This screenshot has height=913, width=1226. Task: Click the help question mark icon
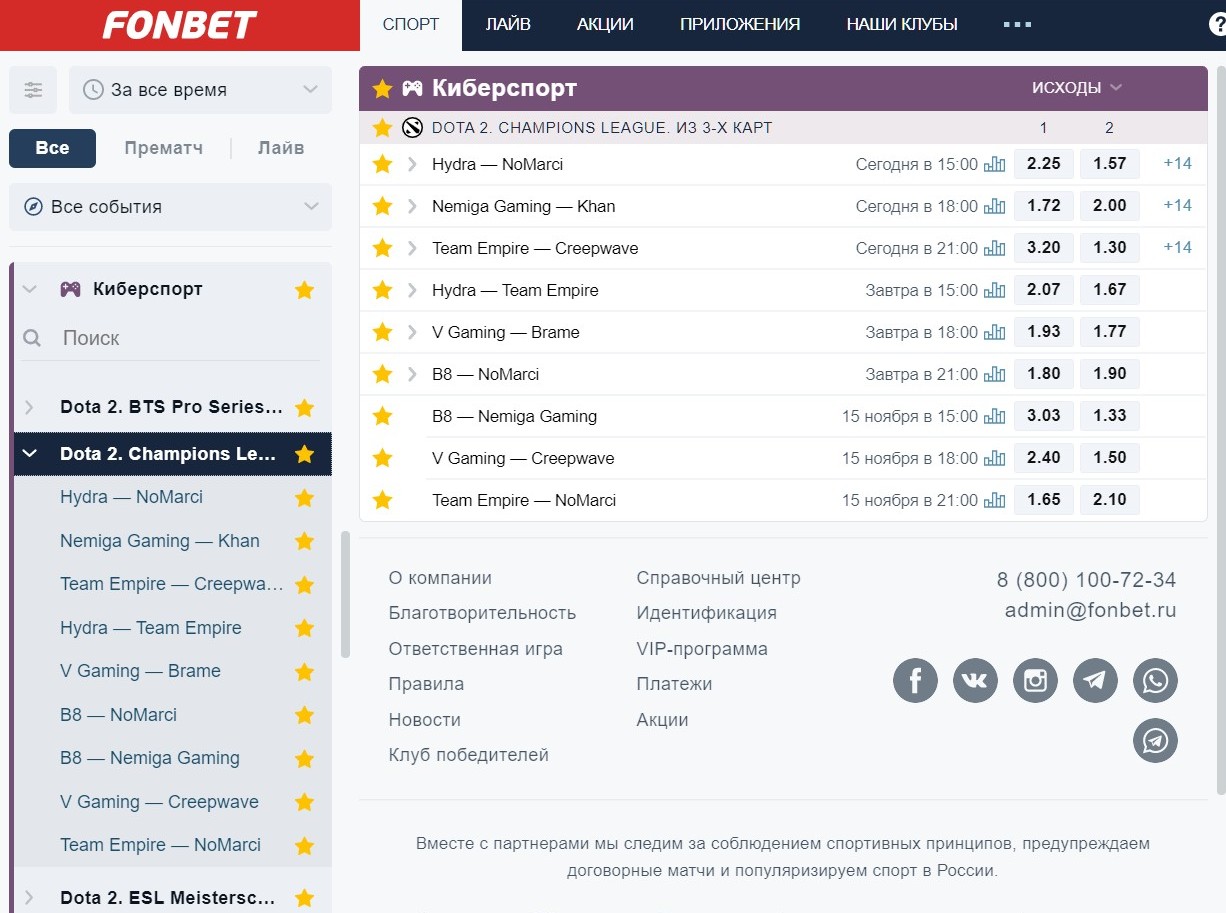point(1217,24)
